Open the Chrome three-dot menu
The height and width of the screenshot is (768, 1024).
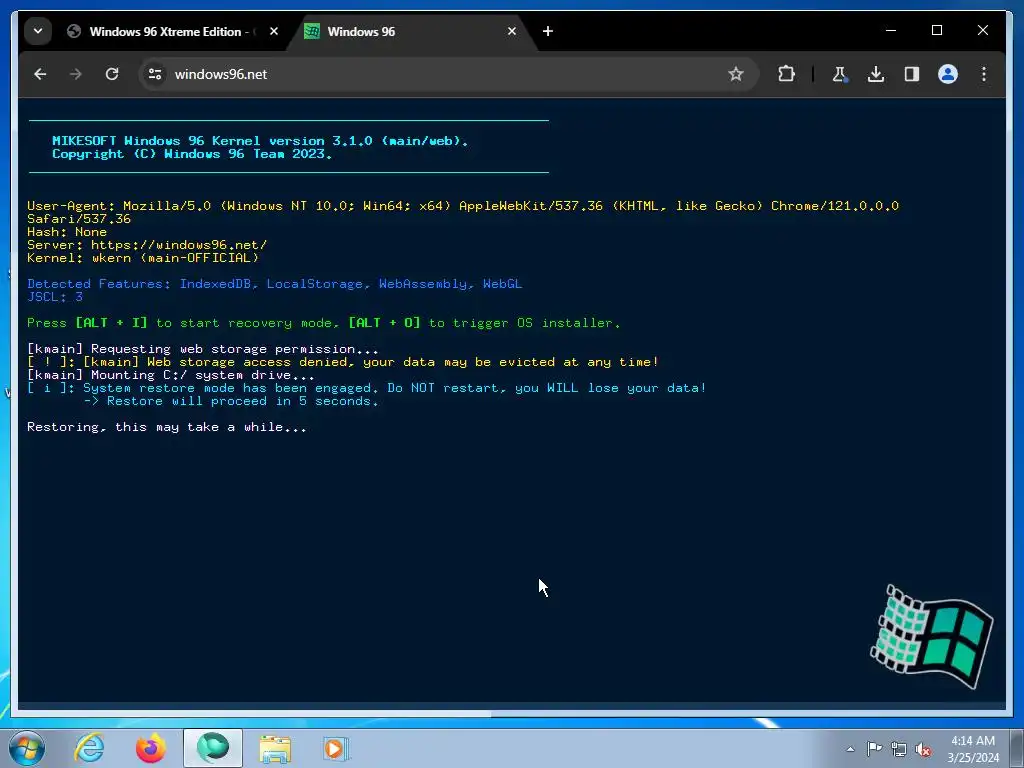pos(984,74)
